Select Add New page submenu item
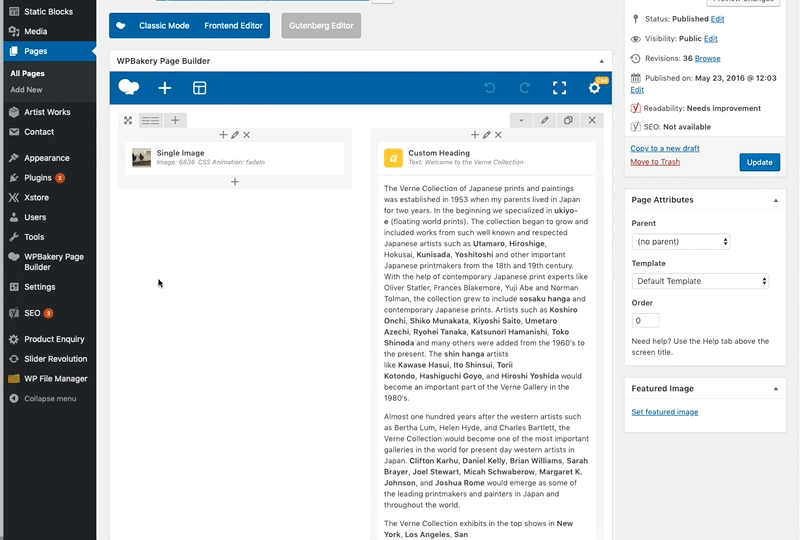 (27, 90)
